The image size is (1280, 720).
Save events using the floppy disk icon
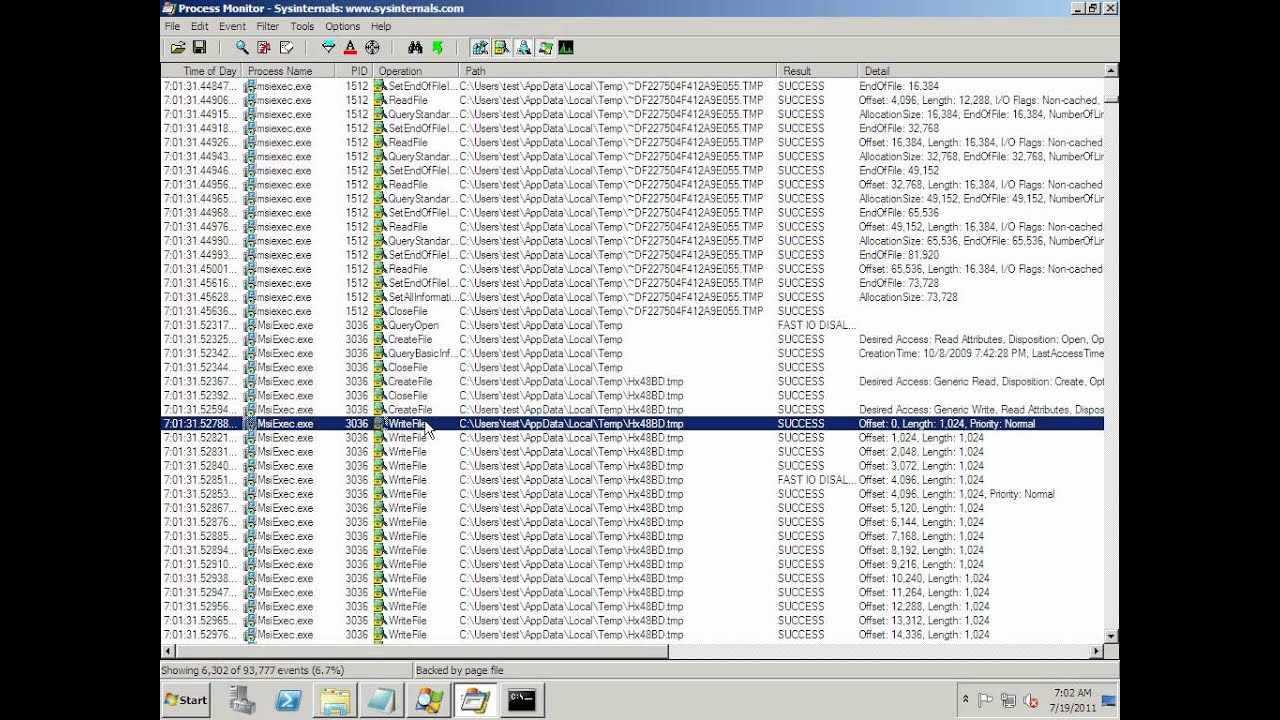(199, 47)
